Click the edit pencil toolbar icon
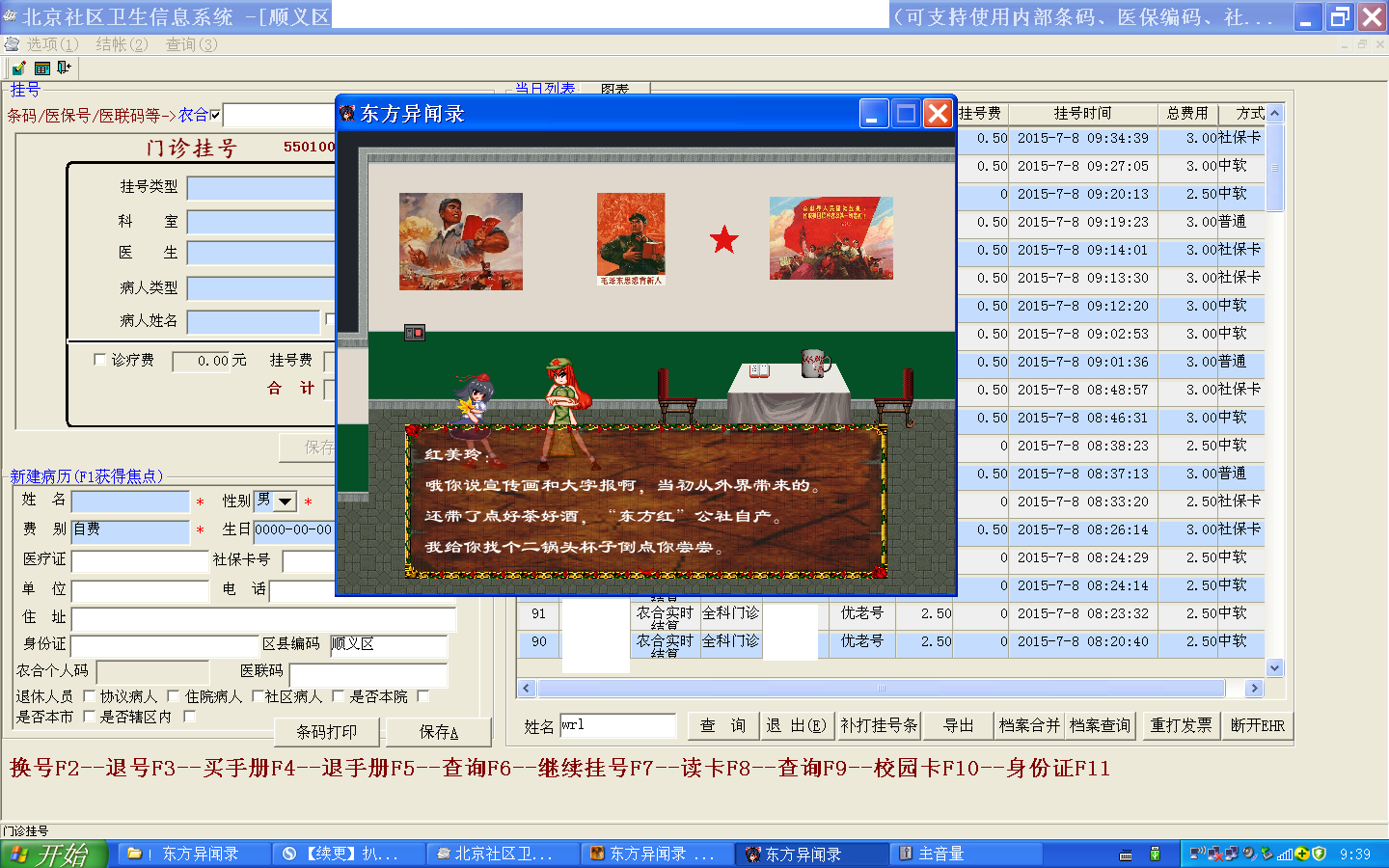 tap(18, 68)
